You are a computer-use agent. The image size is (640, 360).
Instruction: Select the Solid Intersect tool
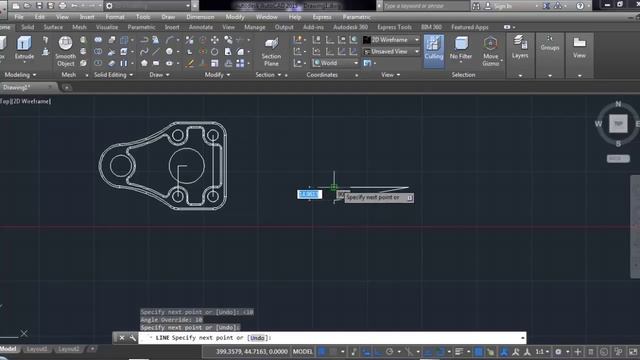tap(98, 63)
